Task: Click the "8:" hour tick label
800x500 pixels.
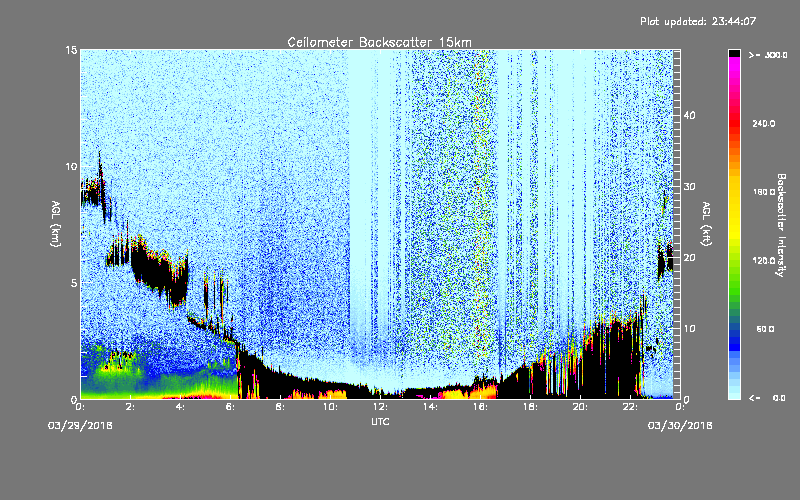Action: click(x=280, y=407)
